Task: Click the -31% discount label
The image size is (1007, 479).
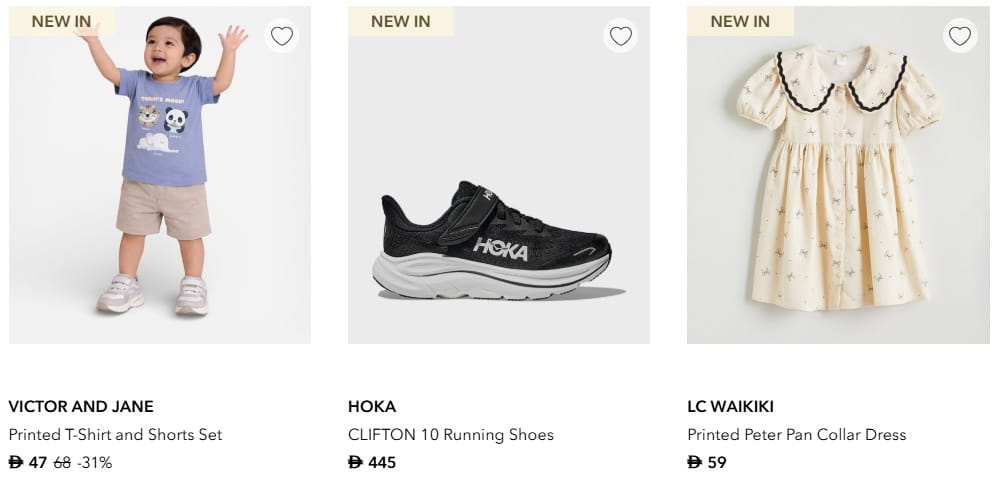Action: click(95, 463)
